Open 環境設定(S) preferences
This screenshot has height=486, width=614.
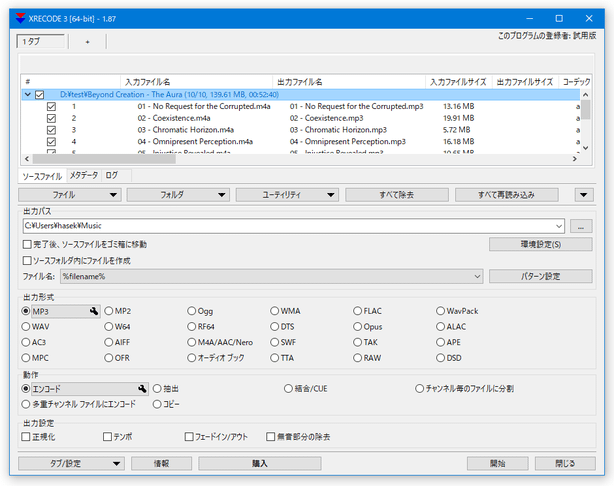(x=540, y=244)
